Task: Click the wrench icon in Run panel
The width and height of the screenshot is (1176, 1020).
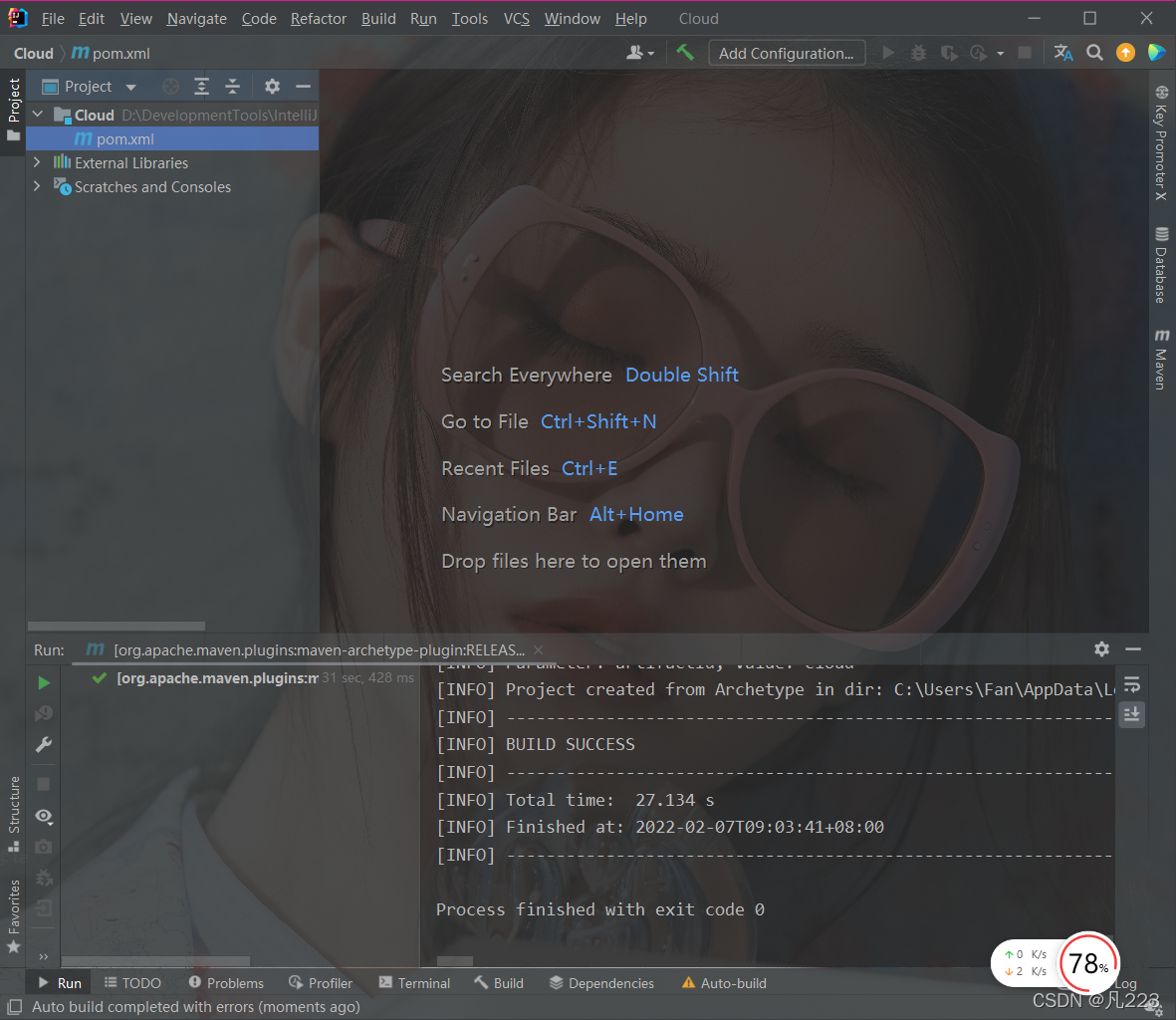Action: (44, 745)
